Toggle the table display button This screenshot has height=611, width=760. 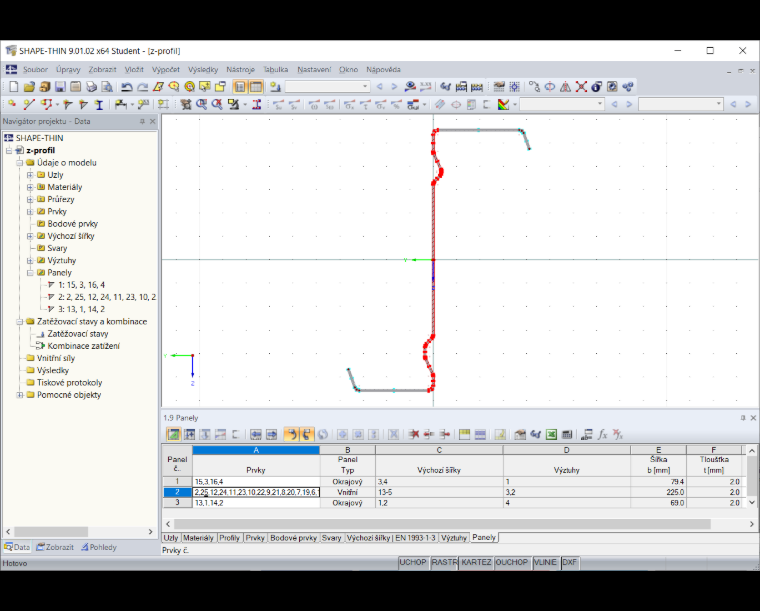coord(256,87)
